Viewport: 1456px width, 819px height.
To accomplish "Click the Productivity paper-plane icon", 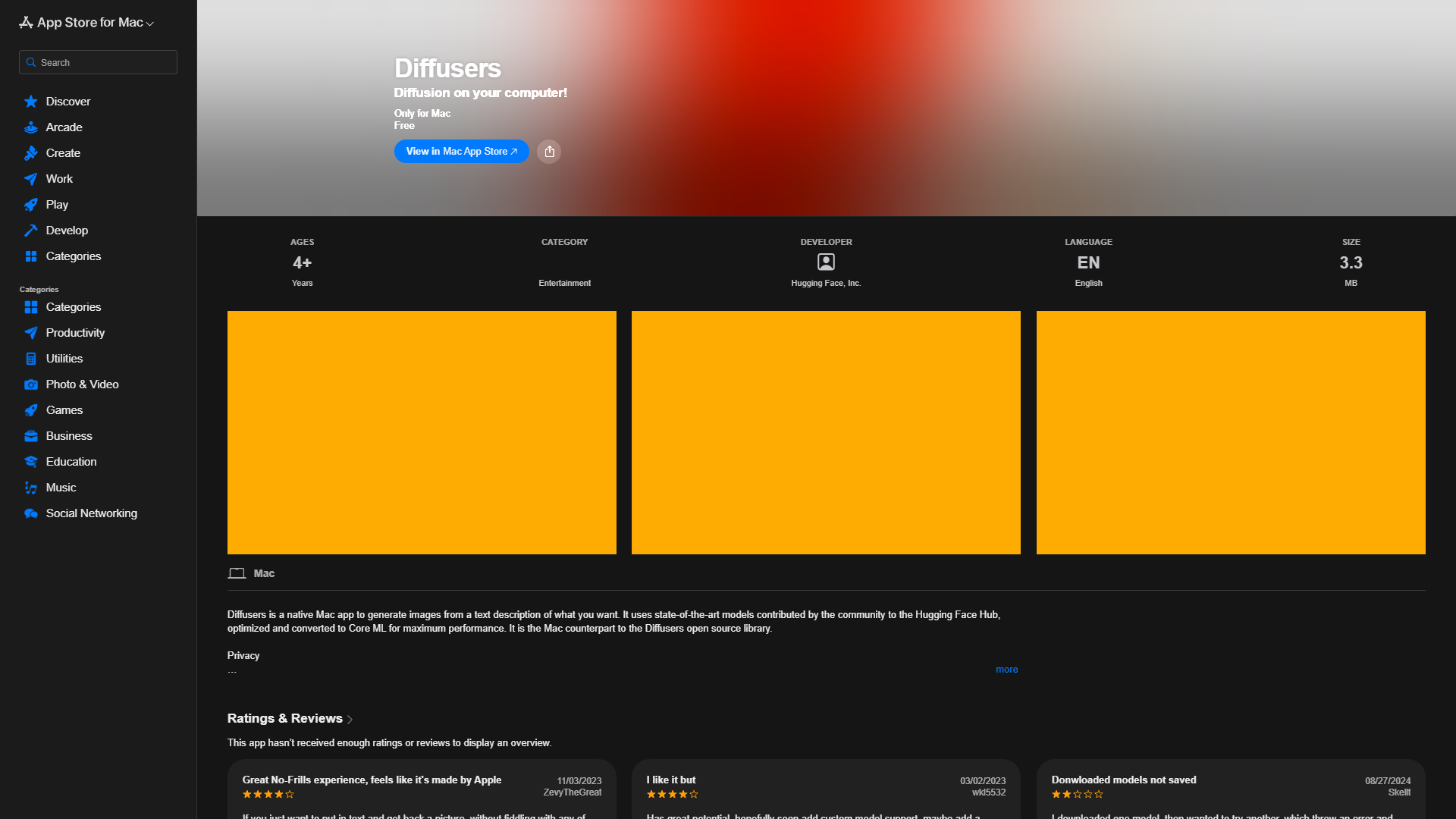I will coord(31,333).
